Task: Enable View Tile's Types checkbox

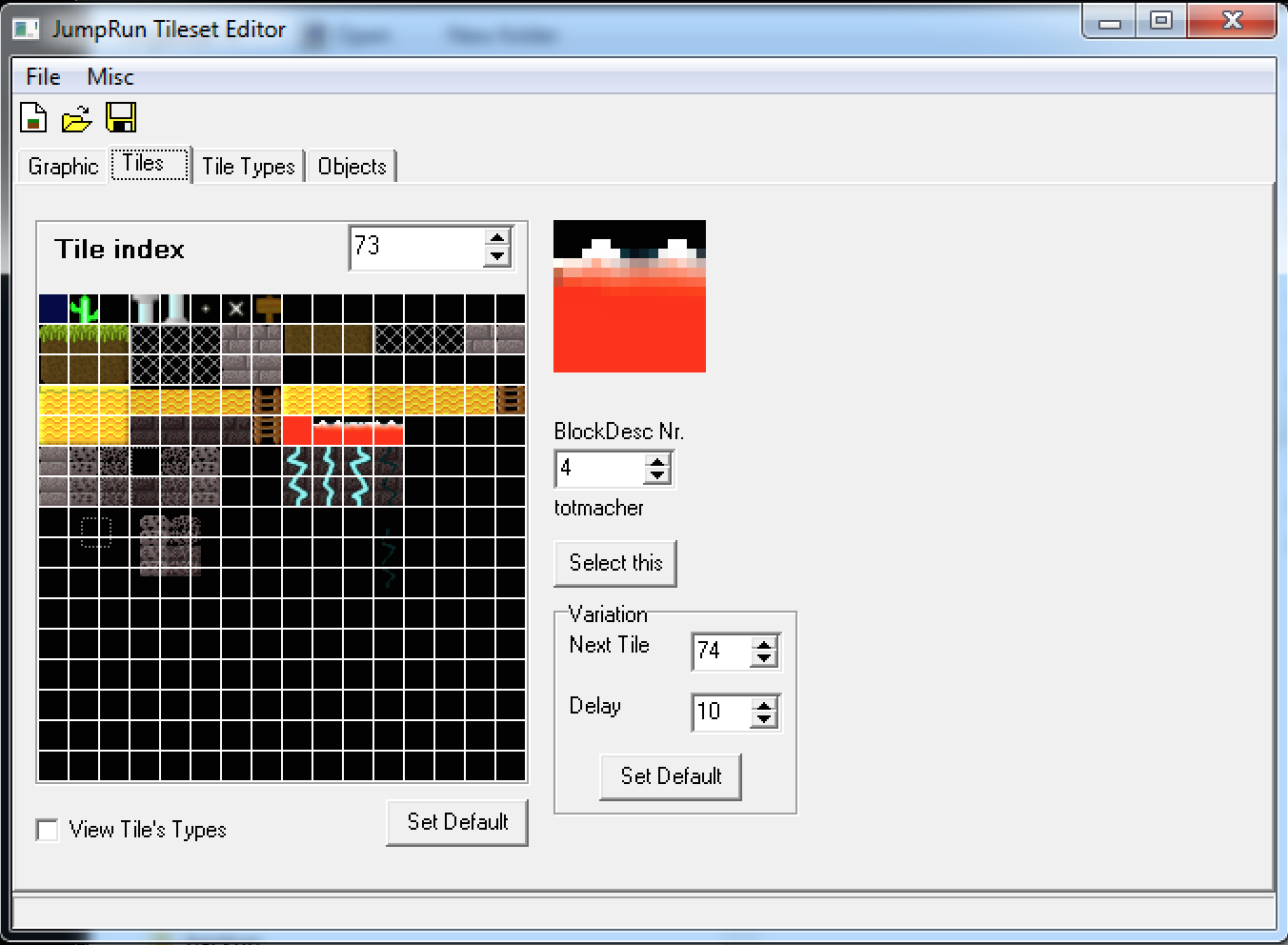Action: (47, 830)
